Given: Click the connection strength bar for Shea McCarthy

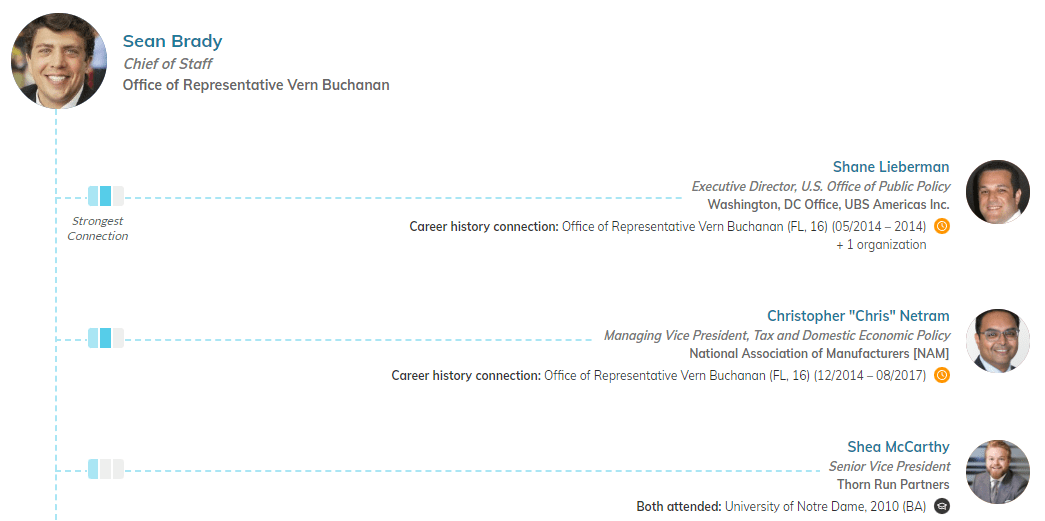Looking at the screenshot, I should (105, 469).
